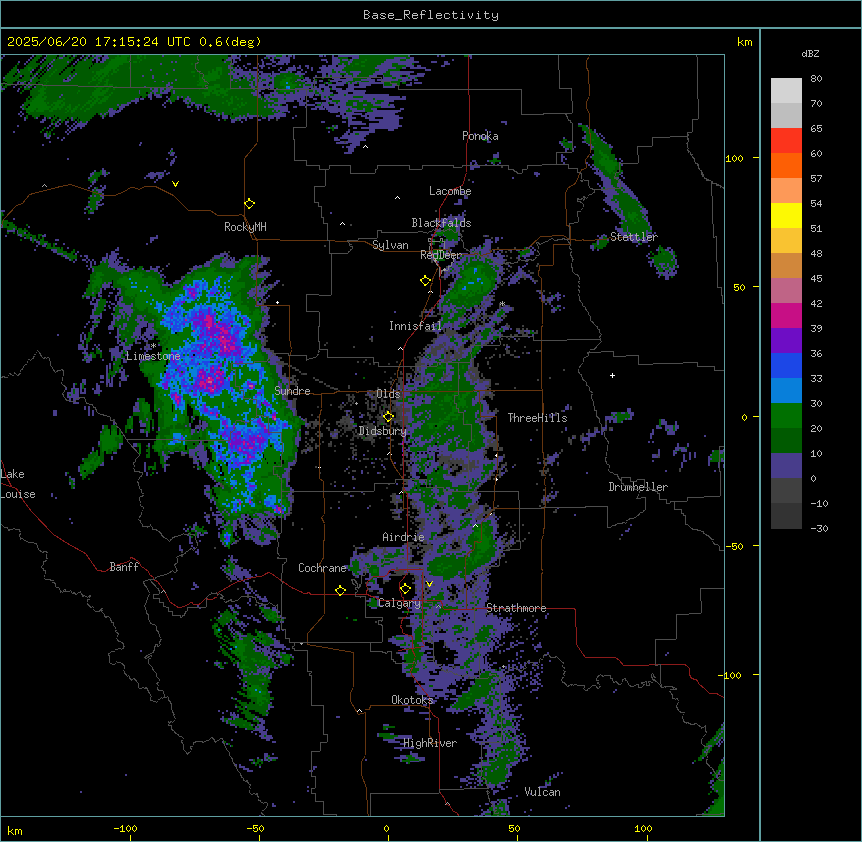Click the 0 tick on bottom axis
Screen dimensions: 862x842
pos(386,828)
